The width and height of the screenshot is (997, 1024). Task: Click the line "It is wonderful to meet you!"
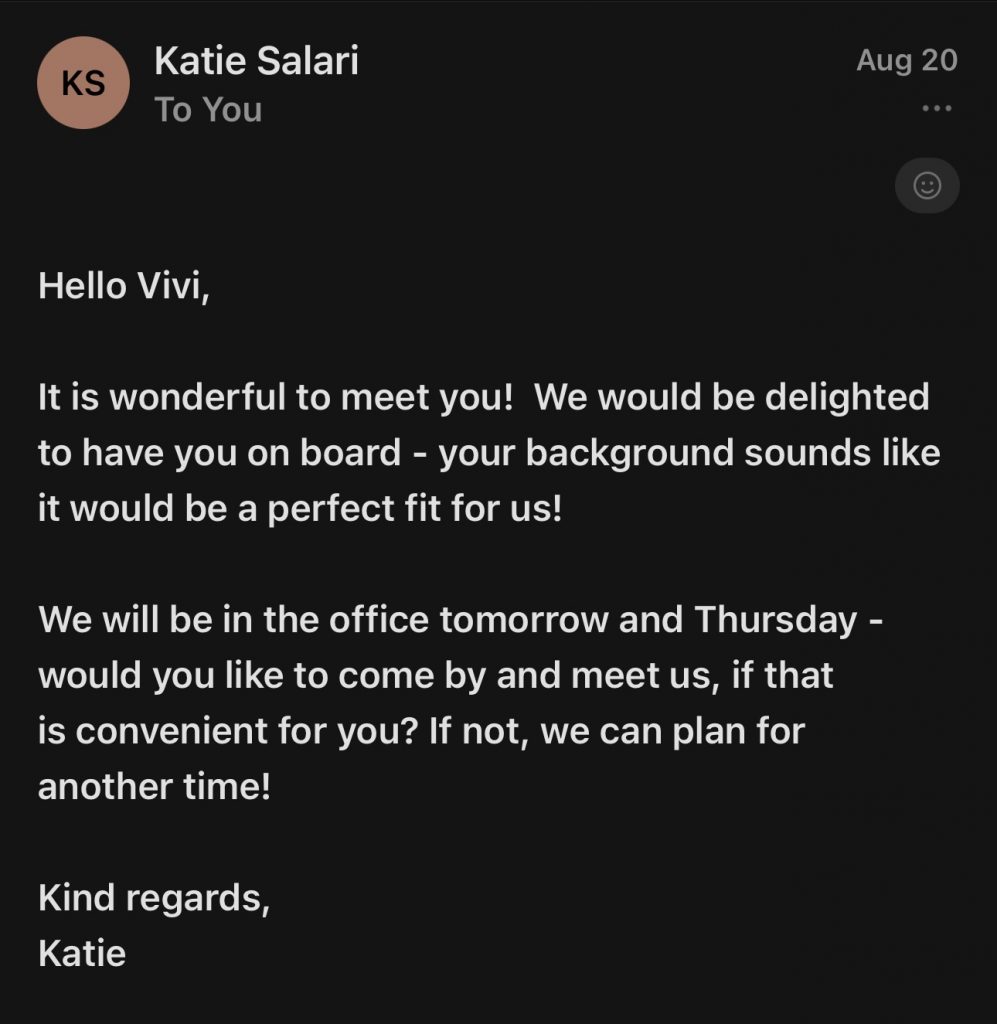(276, 397)
